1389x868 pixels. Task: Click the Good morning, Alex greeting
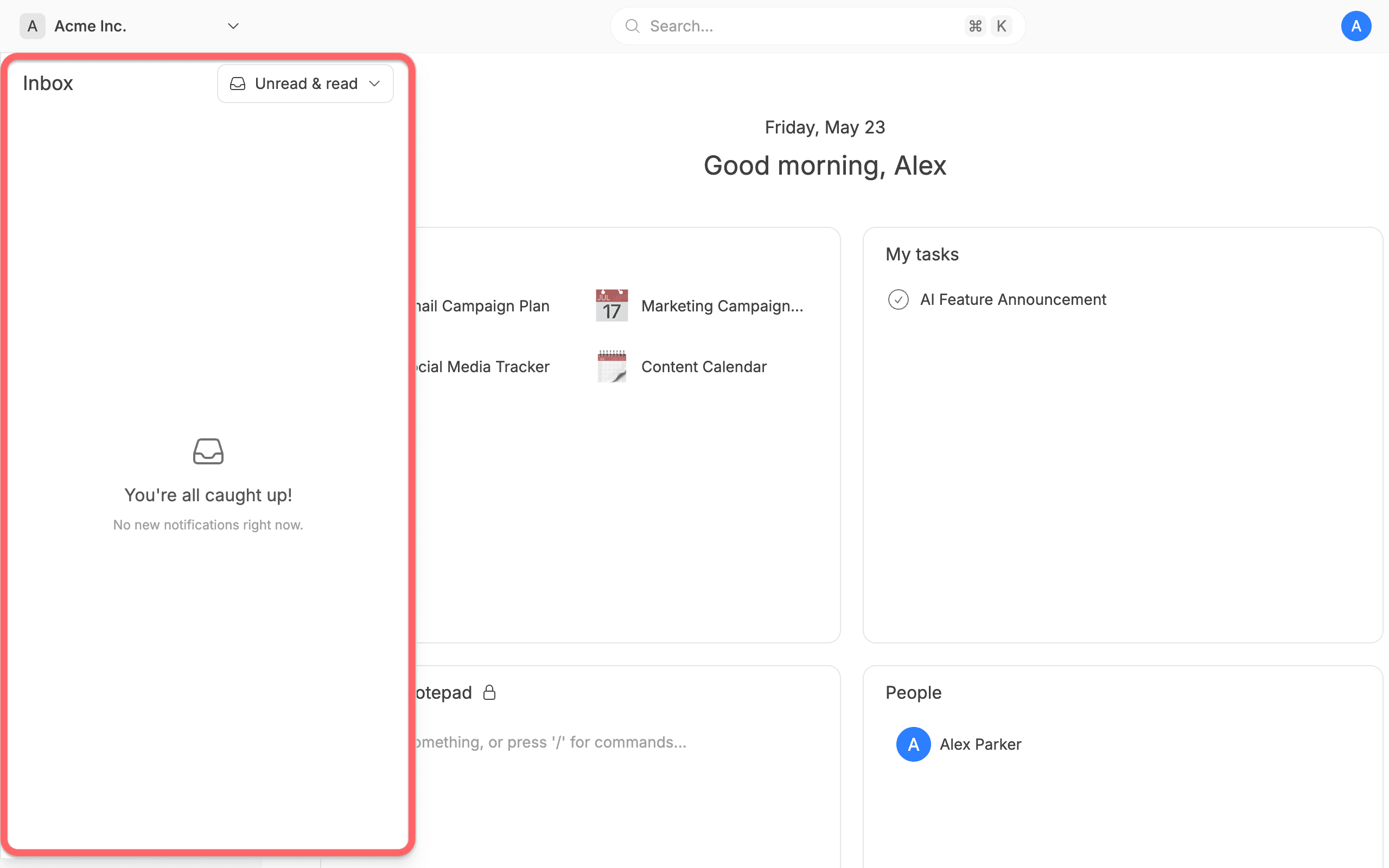(825, 166)
